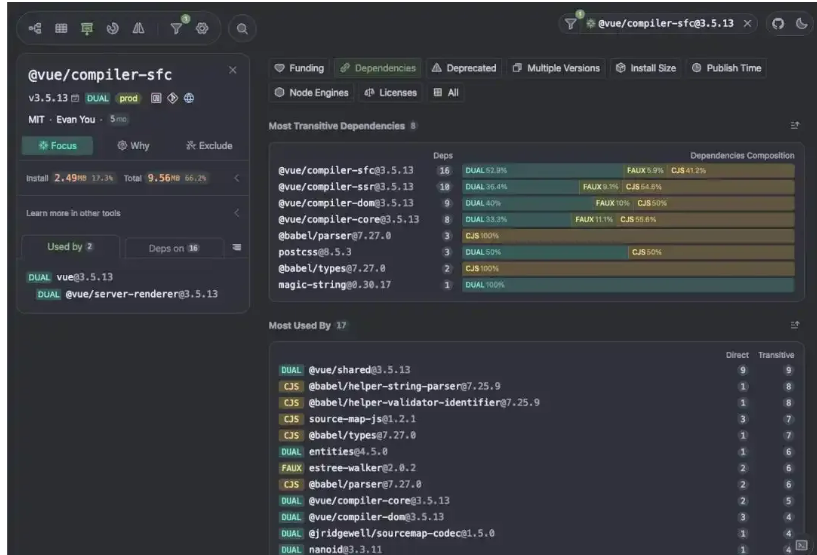
Task: Select the Deps on 16 tab
Action: (174, 249)
